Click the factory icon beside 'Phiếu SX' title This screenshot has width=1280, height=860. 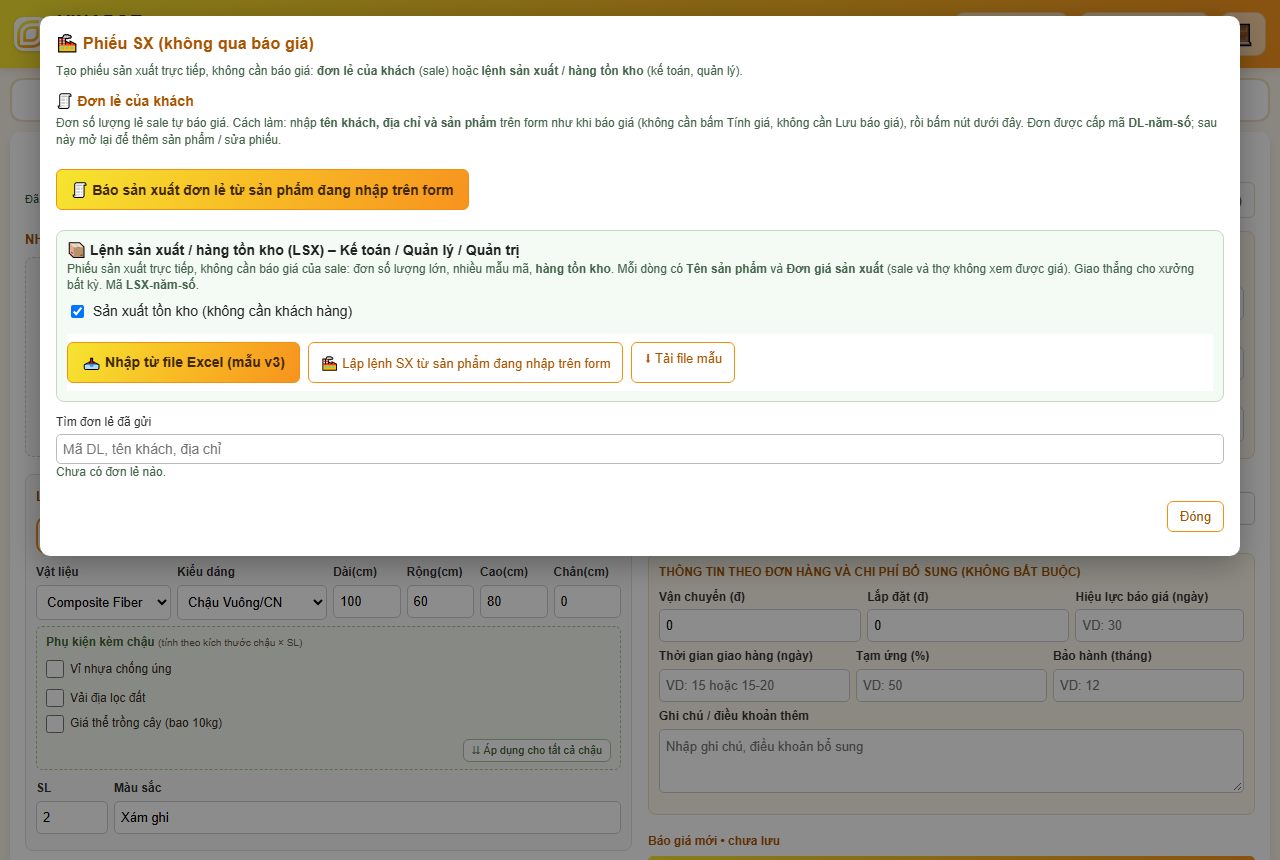click(67, 44)
